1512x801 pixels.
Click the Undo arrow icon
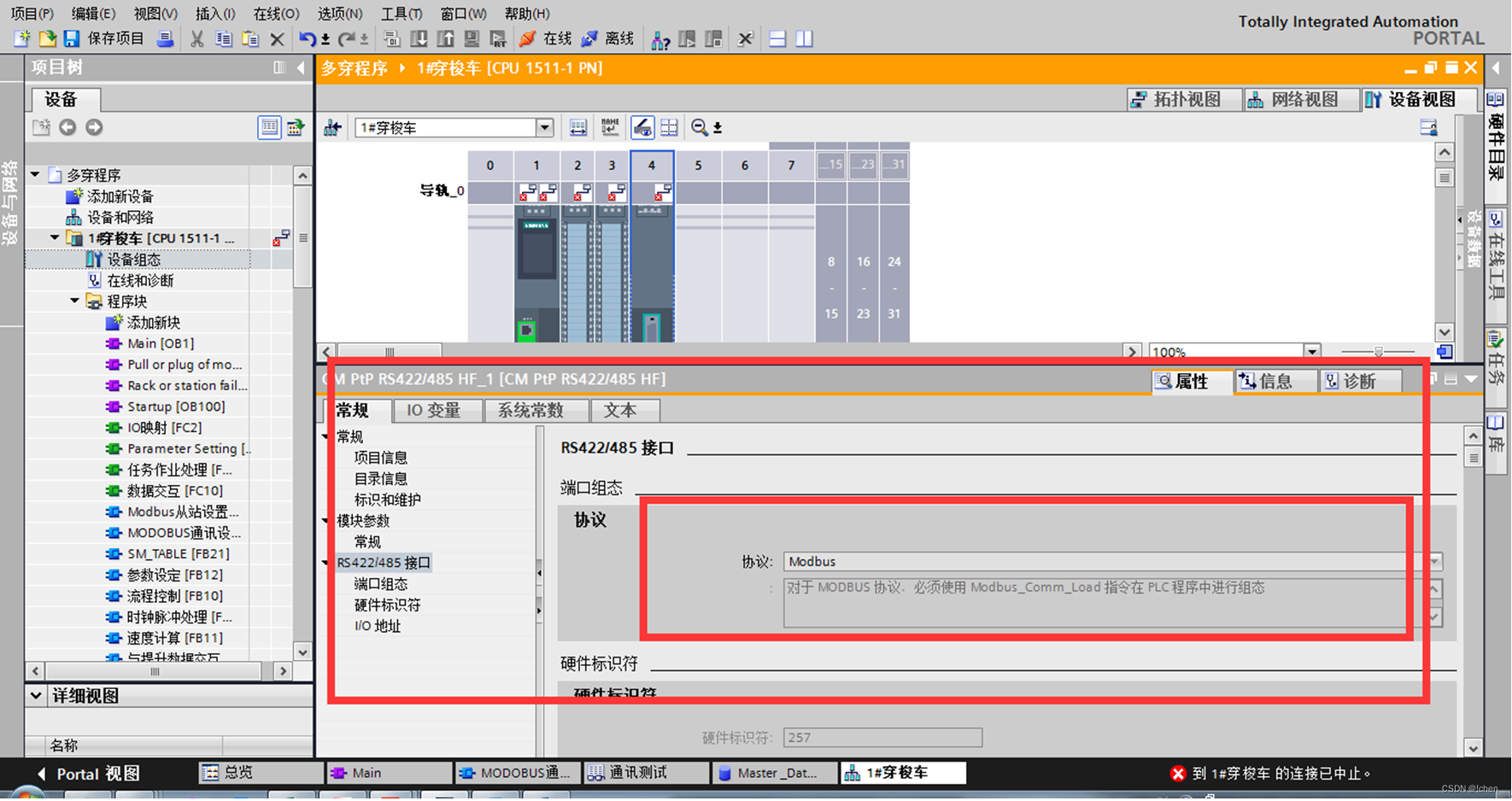tap(307, 38)
